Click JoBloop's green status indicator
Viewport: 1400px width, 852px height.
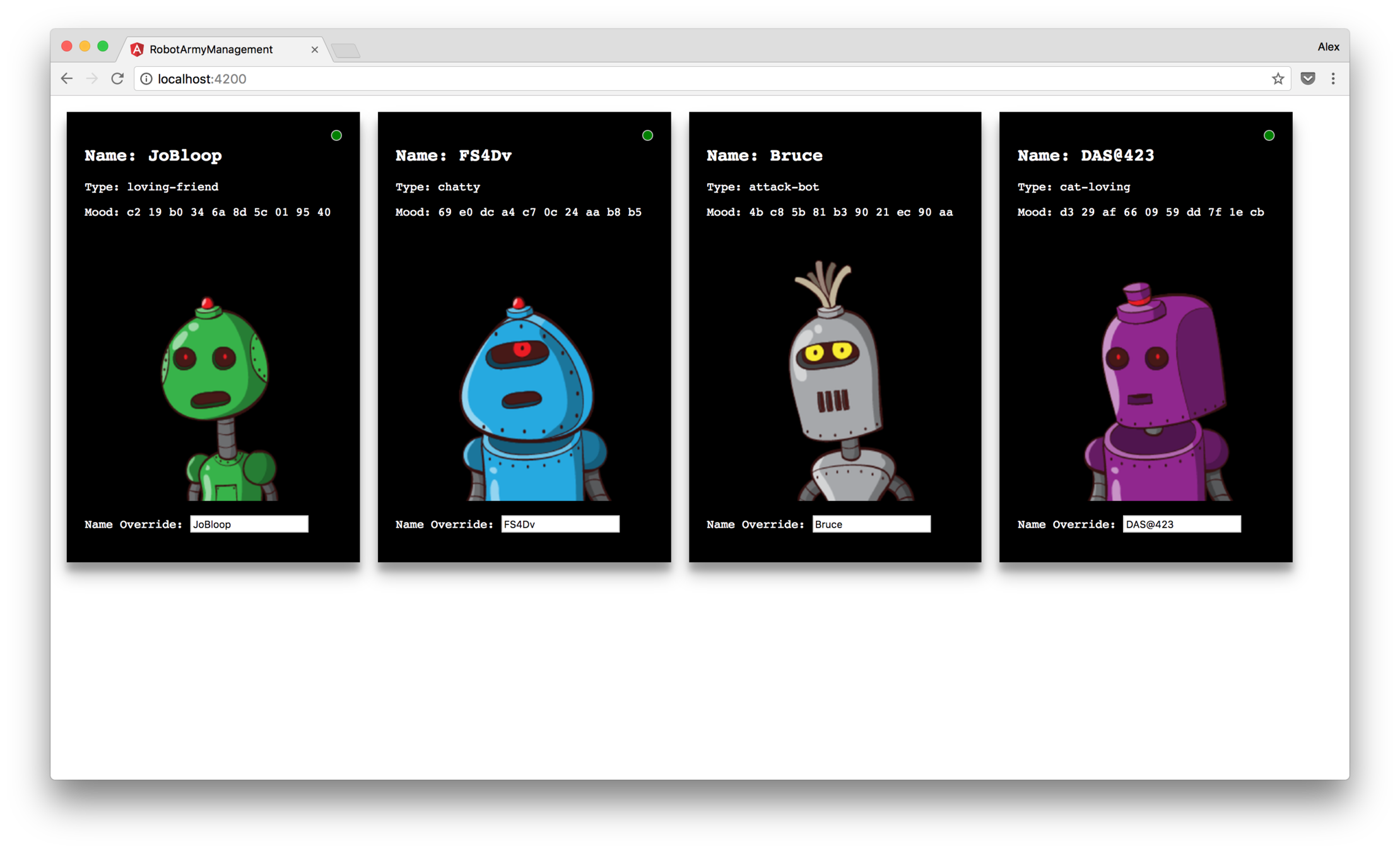pos(336,135)
